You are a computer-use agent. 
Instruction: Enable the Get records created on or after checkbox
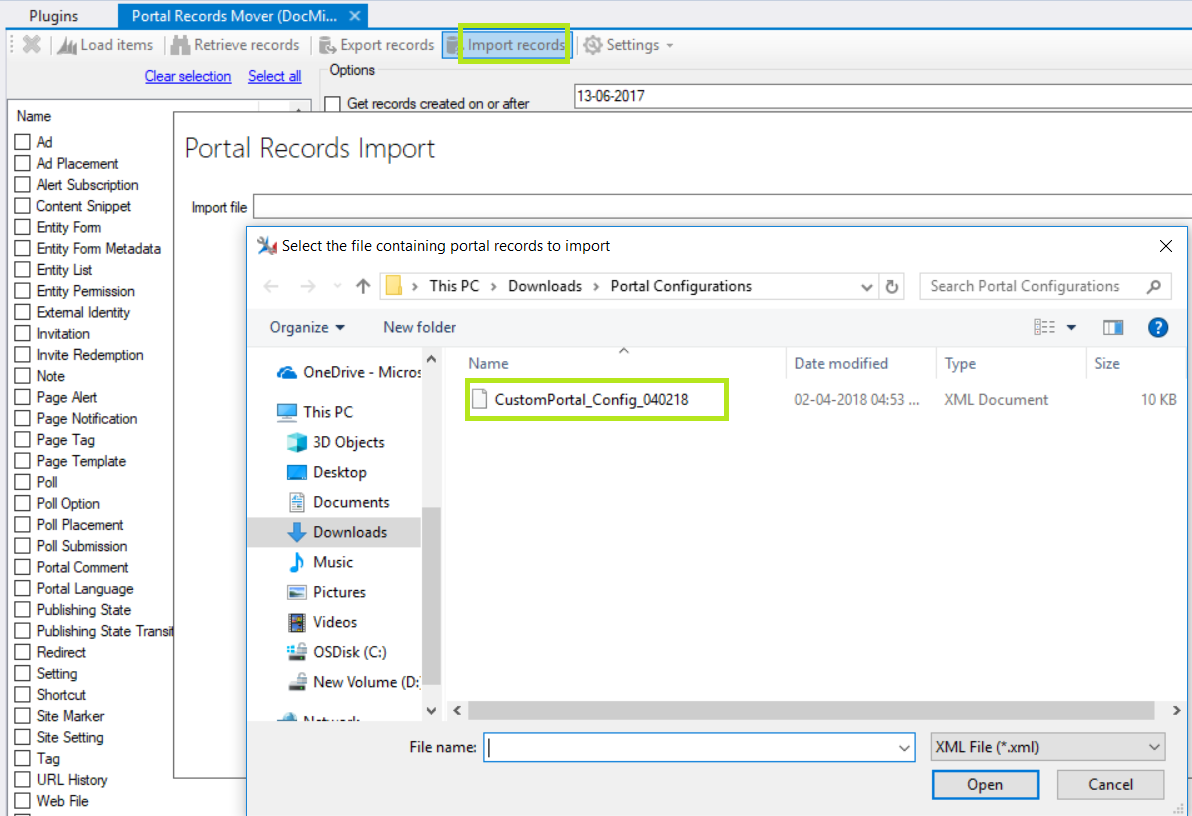pos(333,103)
